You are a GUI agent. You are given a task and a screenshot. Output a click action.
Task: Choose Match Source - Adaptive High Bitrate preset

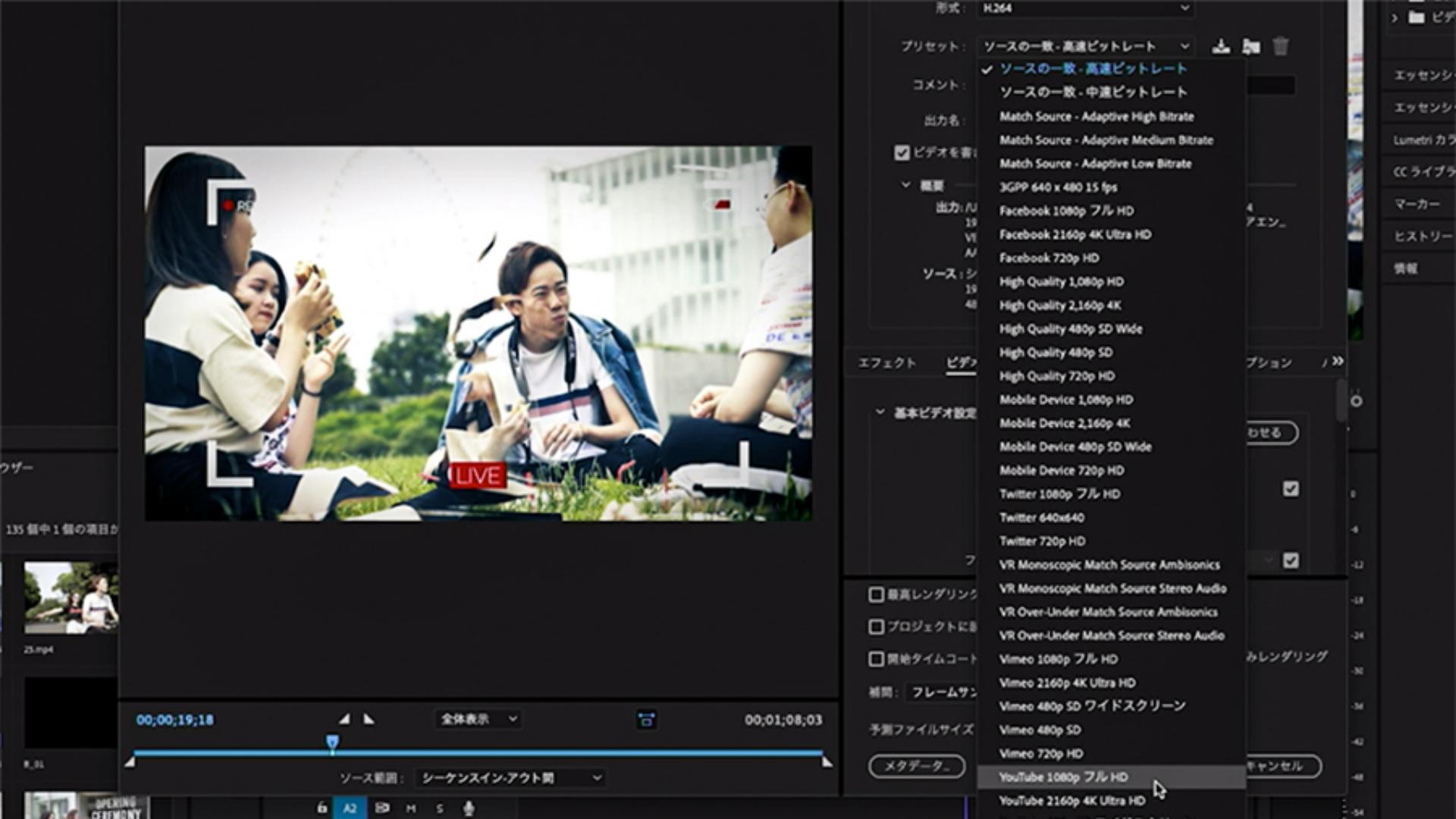coord(1097,117)
